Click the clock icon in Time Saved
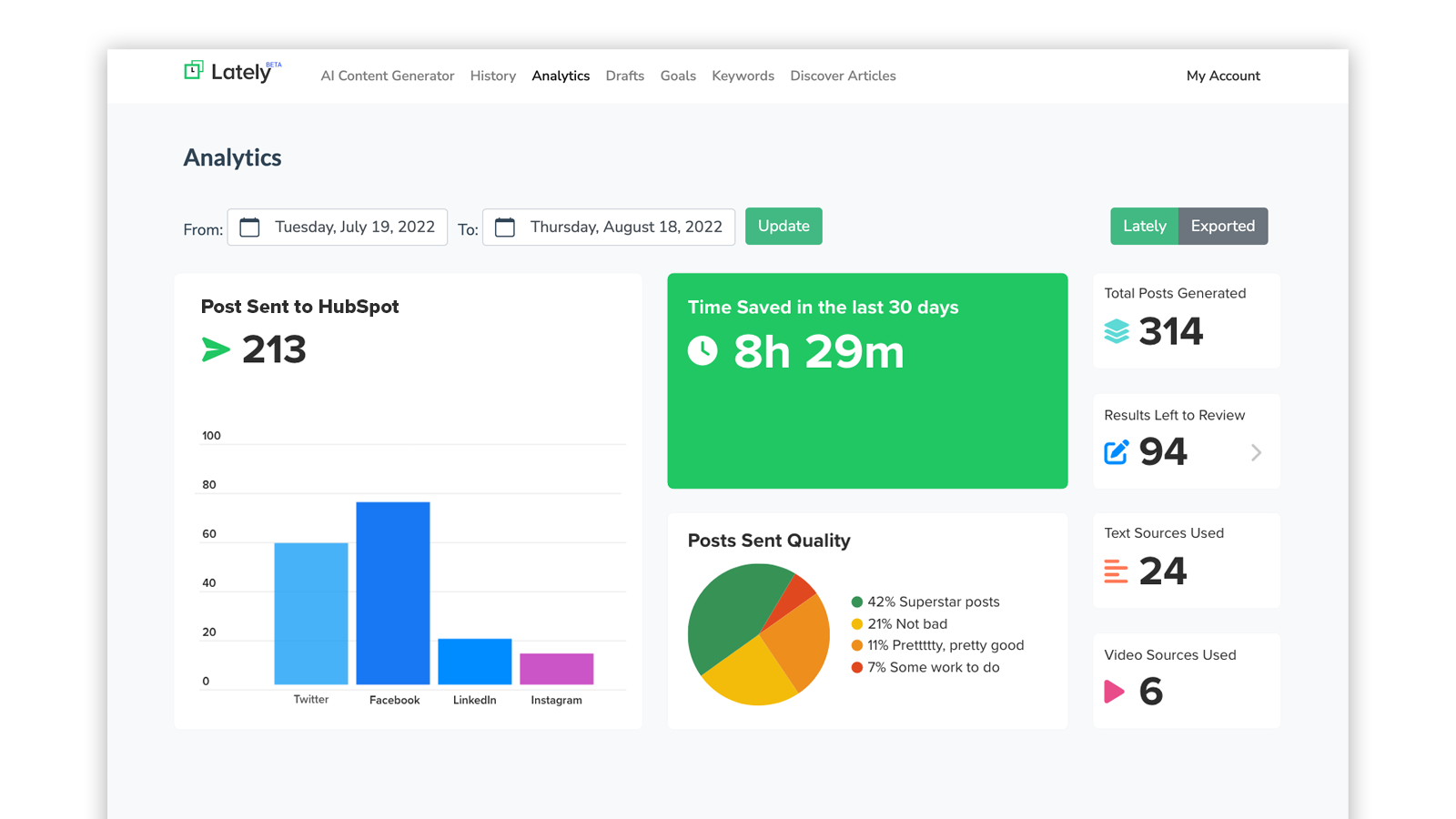1456x819 pixels. 703,350
